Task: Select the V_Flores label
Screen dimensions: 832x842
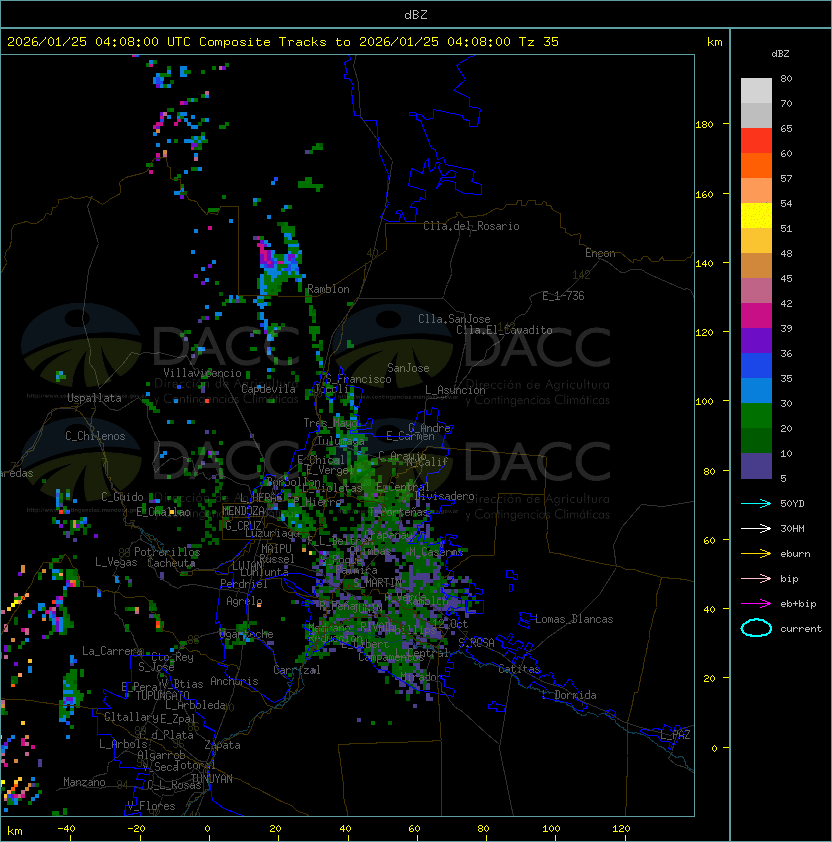Action: click(151, 806)
